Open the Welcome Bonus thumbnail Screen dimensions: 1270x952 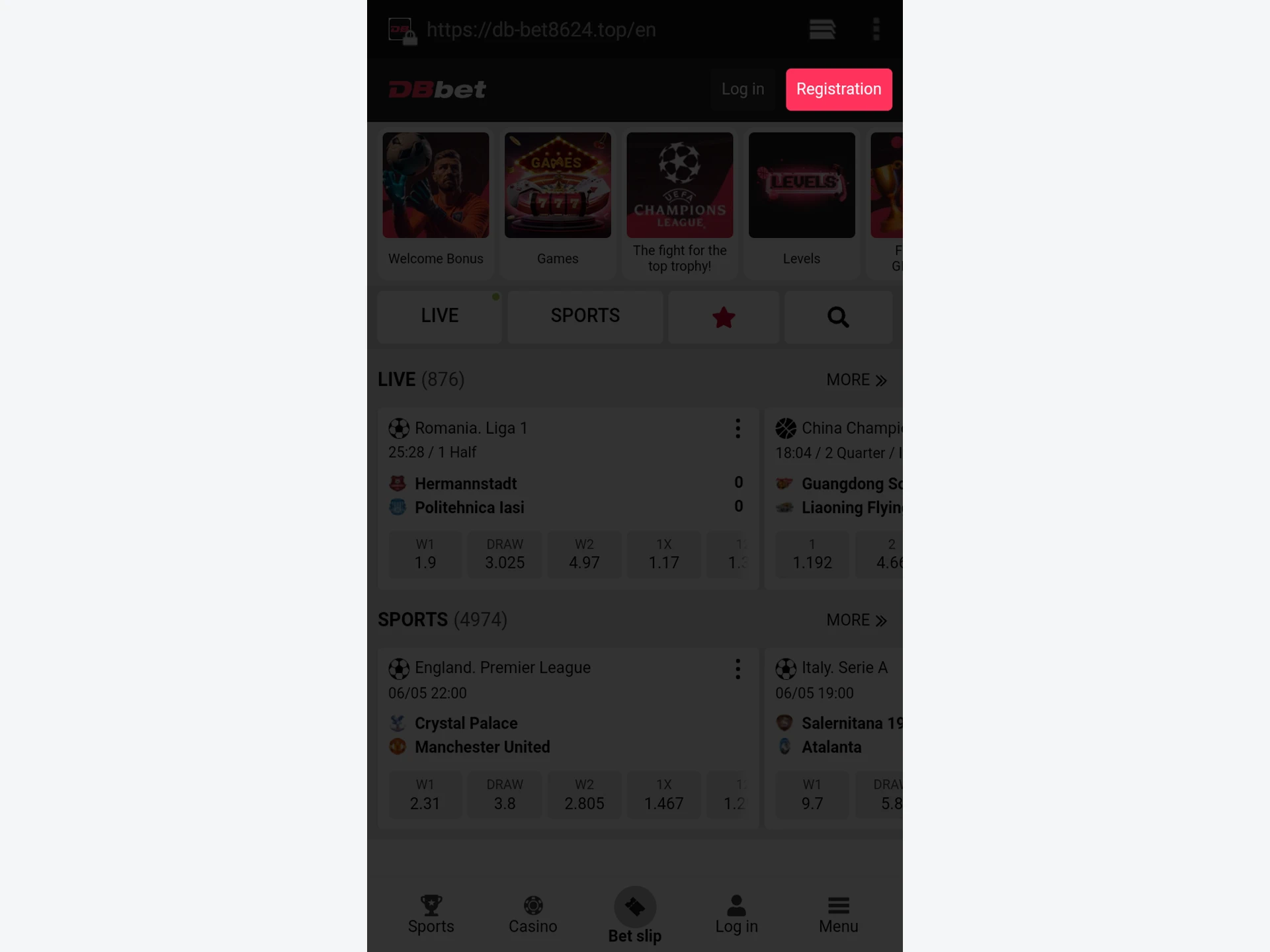click(435, 185)
